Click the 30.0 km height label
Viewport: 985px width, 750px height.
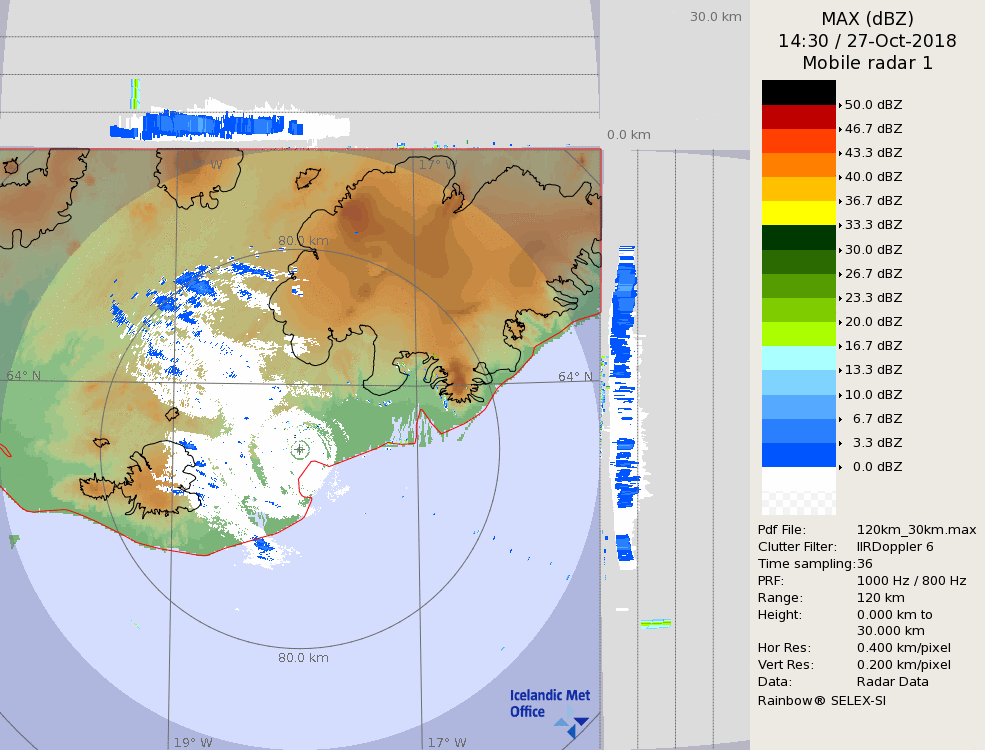point(715,16)
